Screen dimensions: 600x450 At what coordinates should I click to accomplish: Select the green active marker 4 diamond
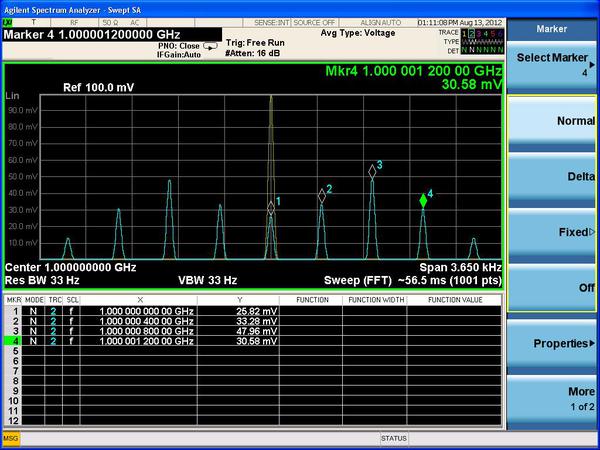tap(423, 200)
